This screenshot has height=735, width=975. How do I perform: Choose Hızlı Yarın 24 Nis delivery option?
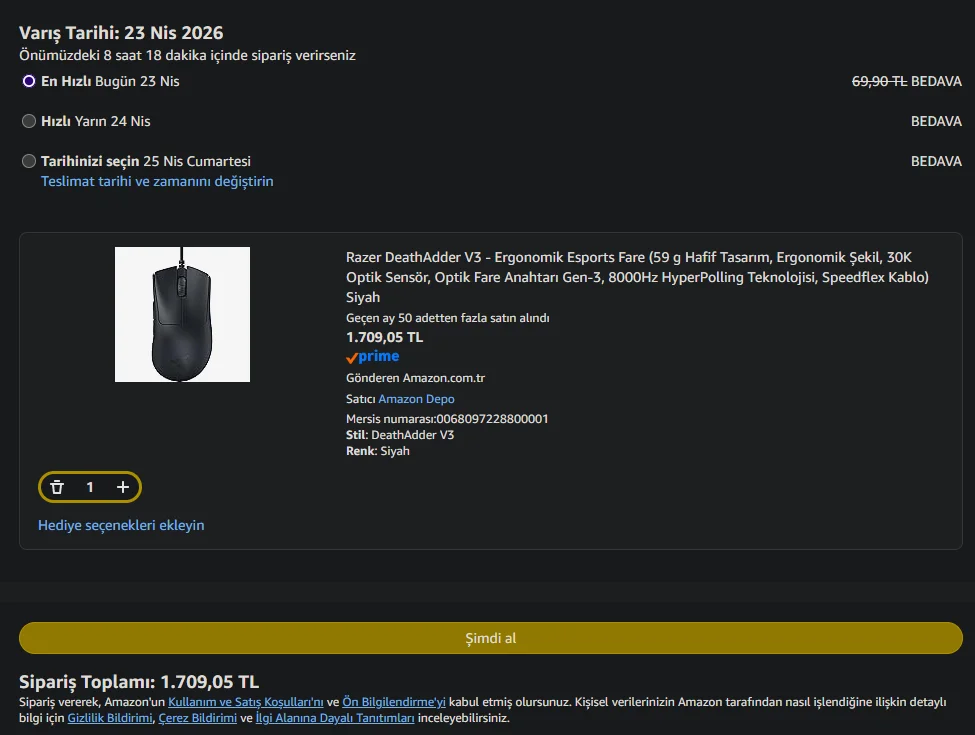pos(29,121)
